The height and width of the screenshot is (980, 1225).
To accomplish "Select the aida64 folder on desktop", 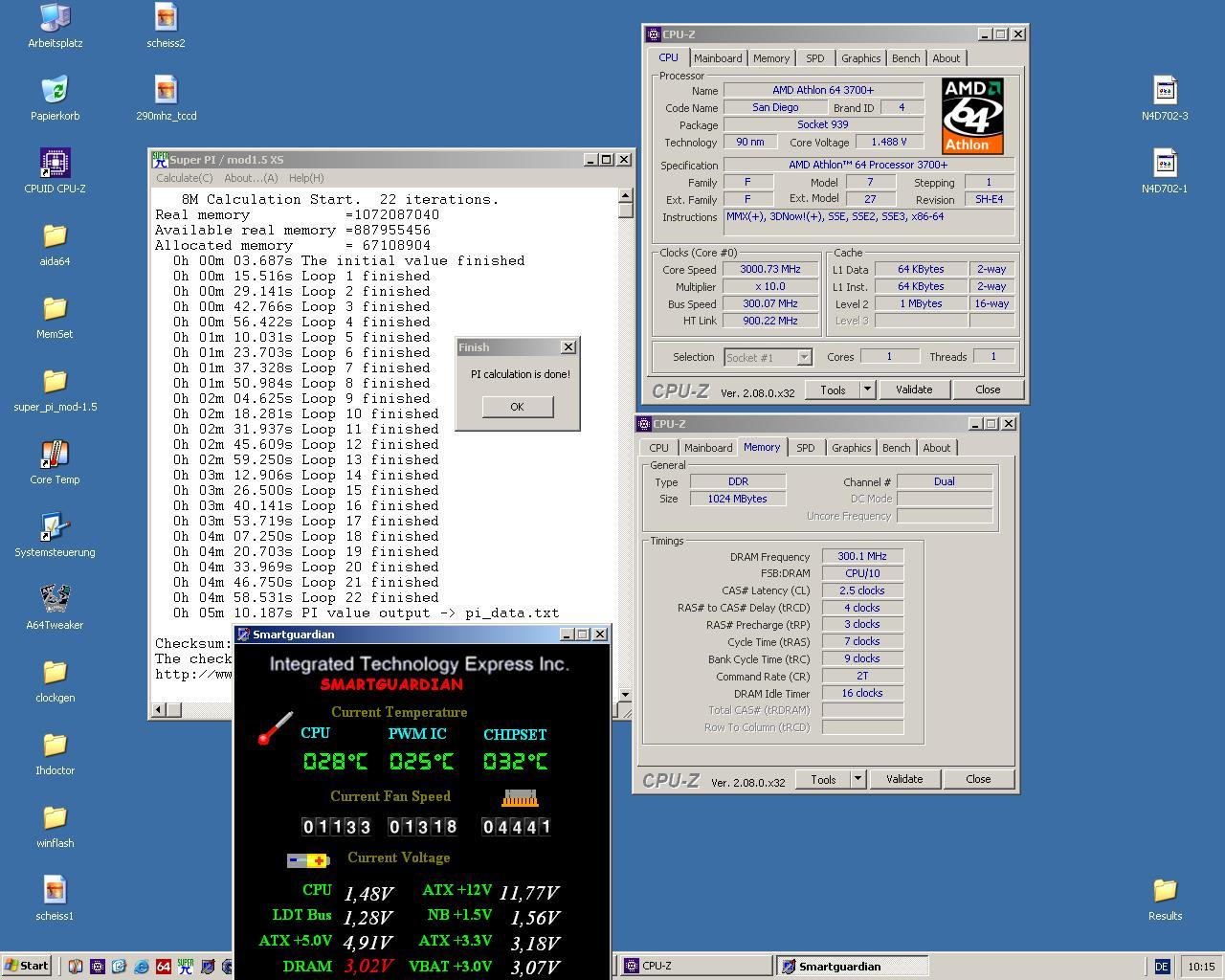I will [x=55, y=235].
